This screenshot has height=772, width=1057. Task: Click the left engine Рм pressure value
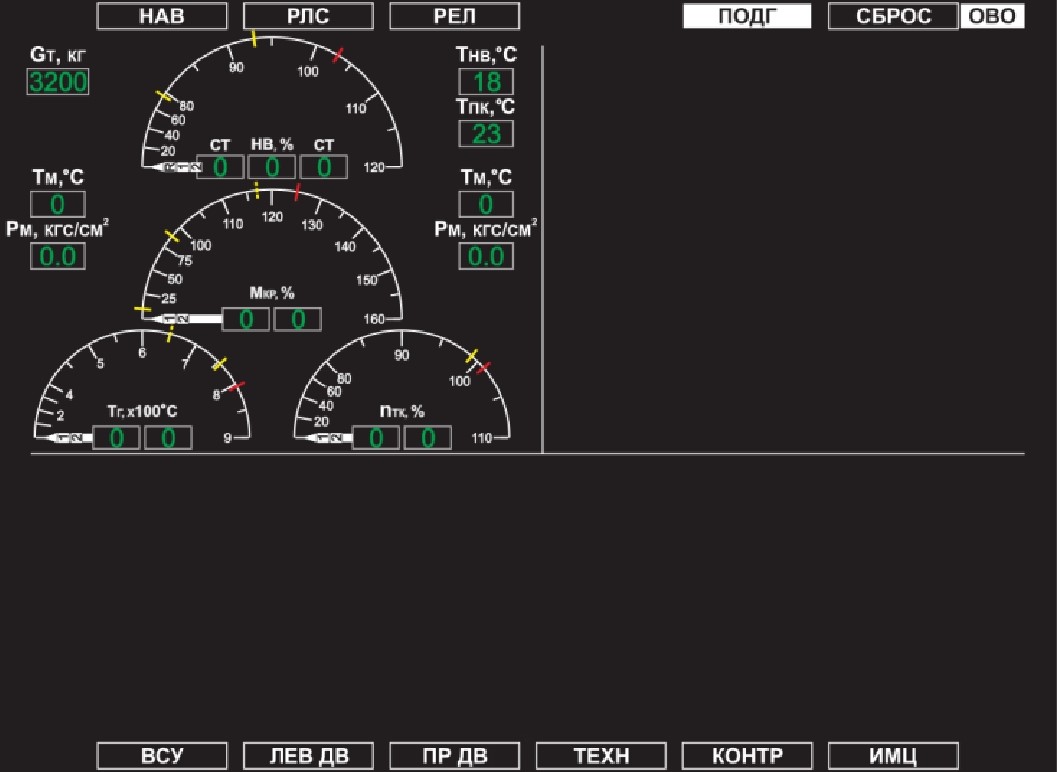58,257
